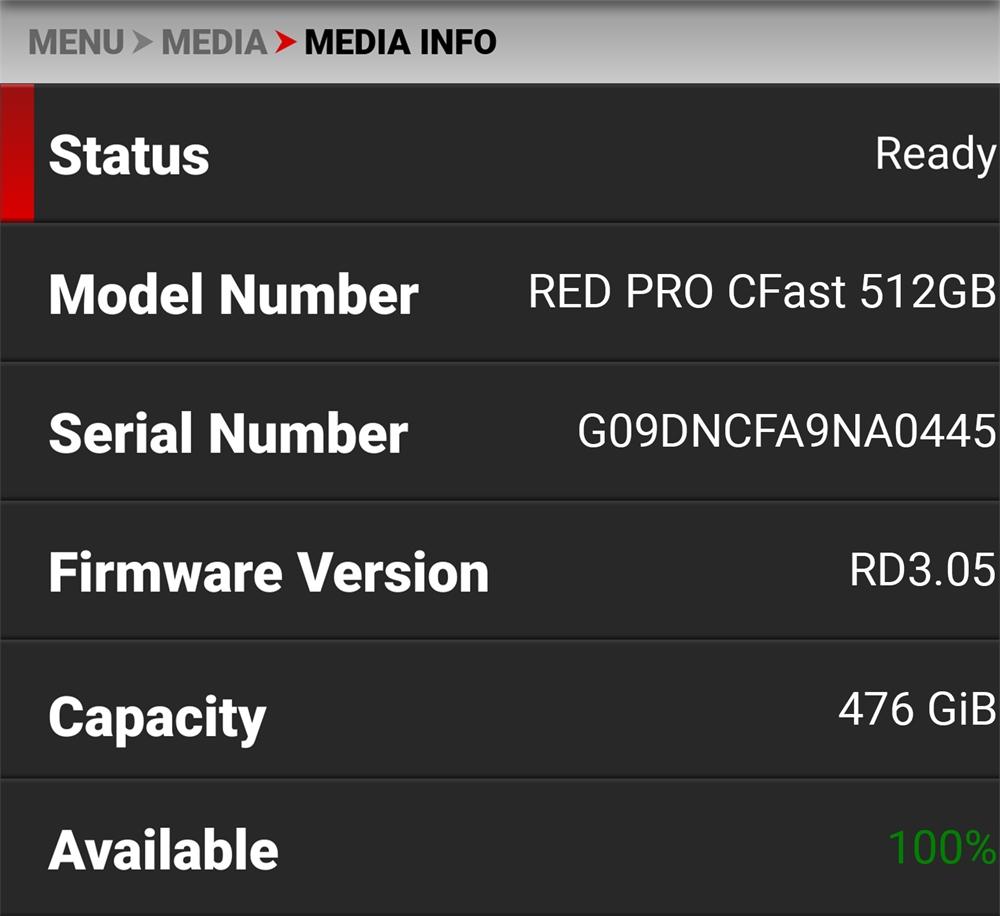The width and height of the screenshot is (1000, 916).
Task: Select the Status row label
Action: 129,156
